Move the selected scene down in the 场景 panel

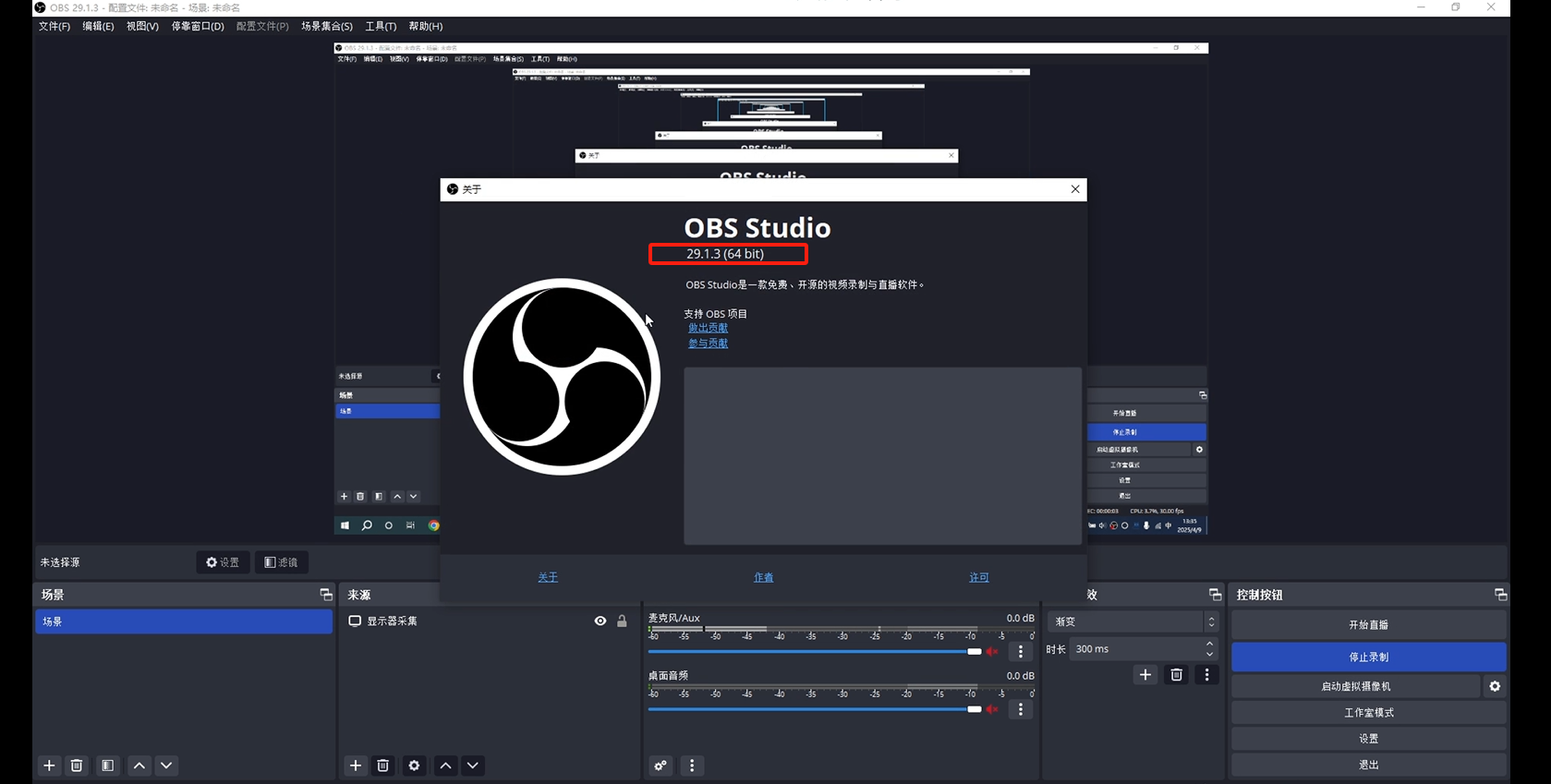click(166, 766)
